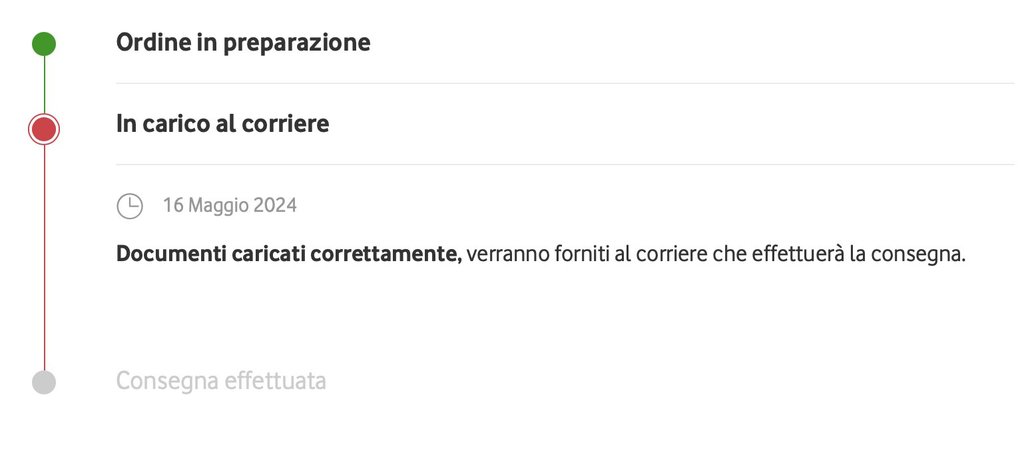This screenshot has height=449, width=1024.
Task: Click the 16 Maggio 2024 date text
Action: (x=229, y=206)
